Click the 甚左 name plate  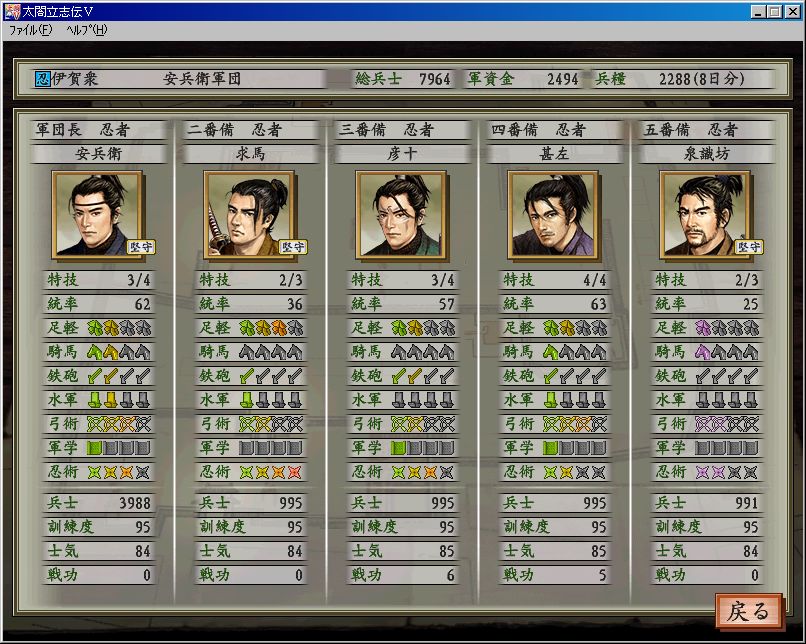click(x=555, y=154)
